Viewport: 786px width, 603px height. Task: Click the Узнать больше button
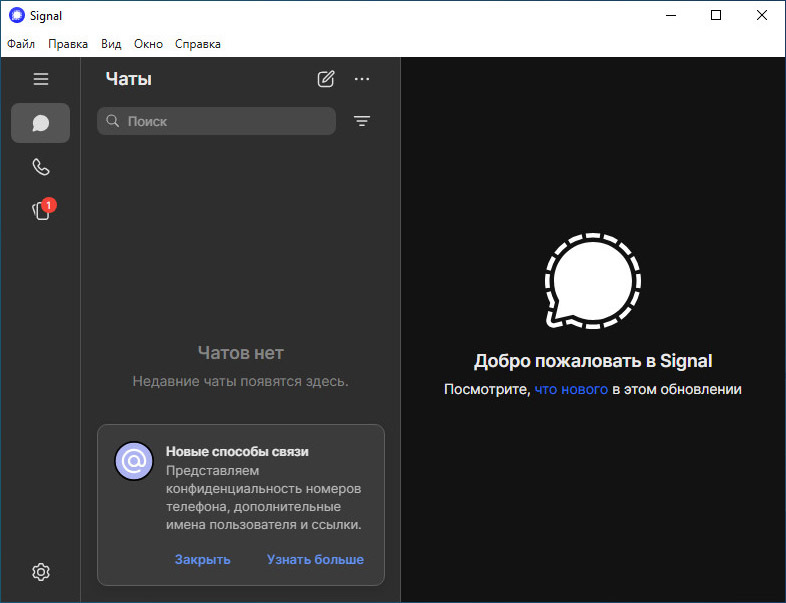click(315, 559)
